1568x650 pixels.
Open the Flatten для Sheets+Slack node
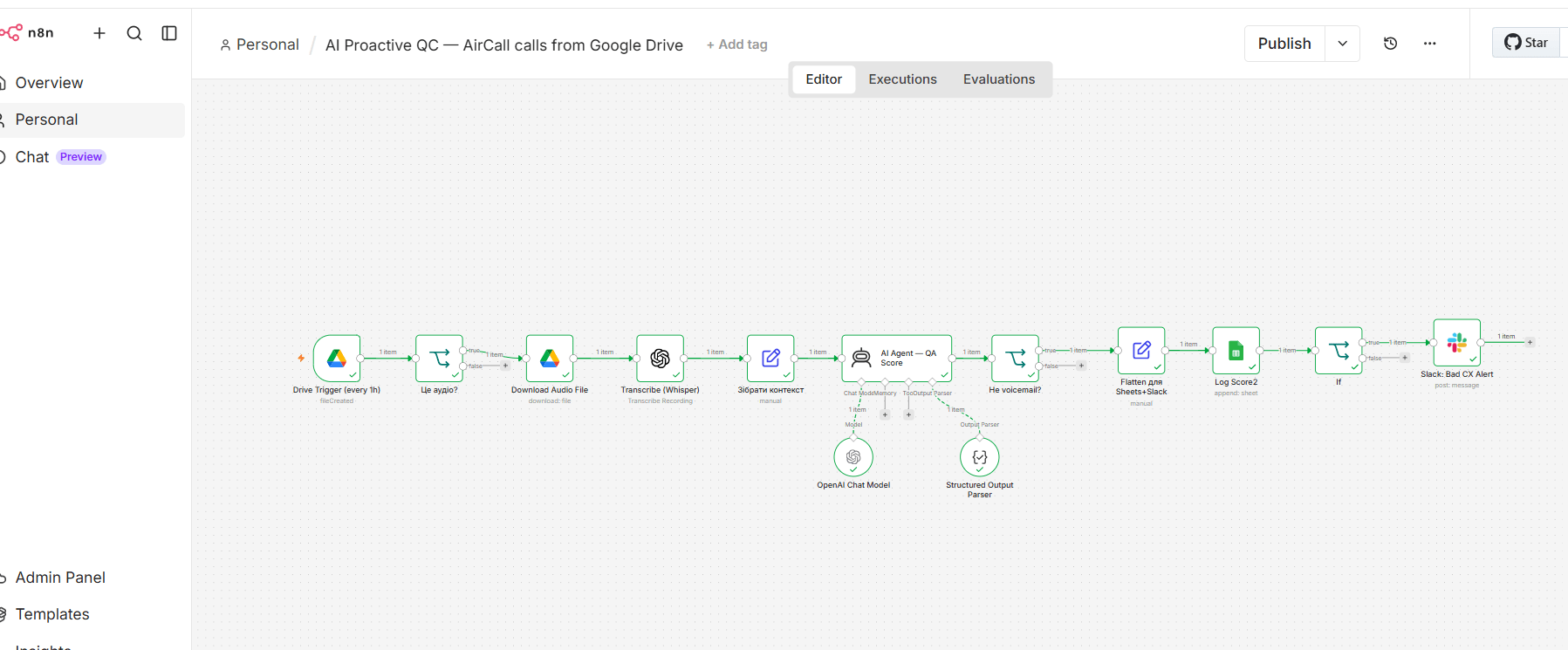pyautogui.click(x=1141, y=350)
